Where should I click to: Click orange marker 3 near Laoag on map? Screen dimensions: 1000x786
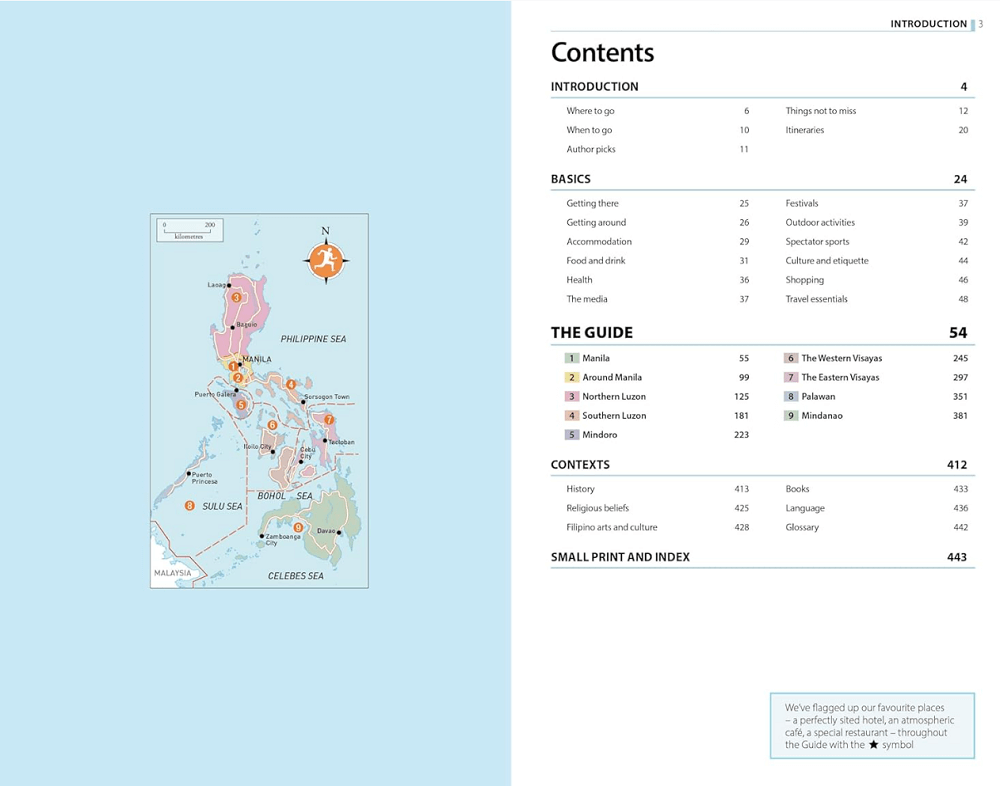point(236,297)
